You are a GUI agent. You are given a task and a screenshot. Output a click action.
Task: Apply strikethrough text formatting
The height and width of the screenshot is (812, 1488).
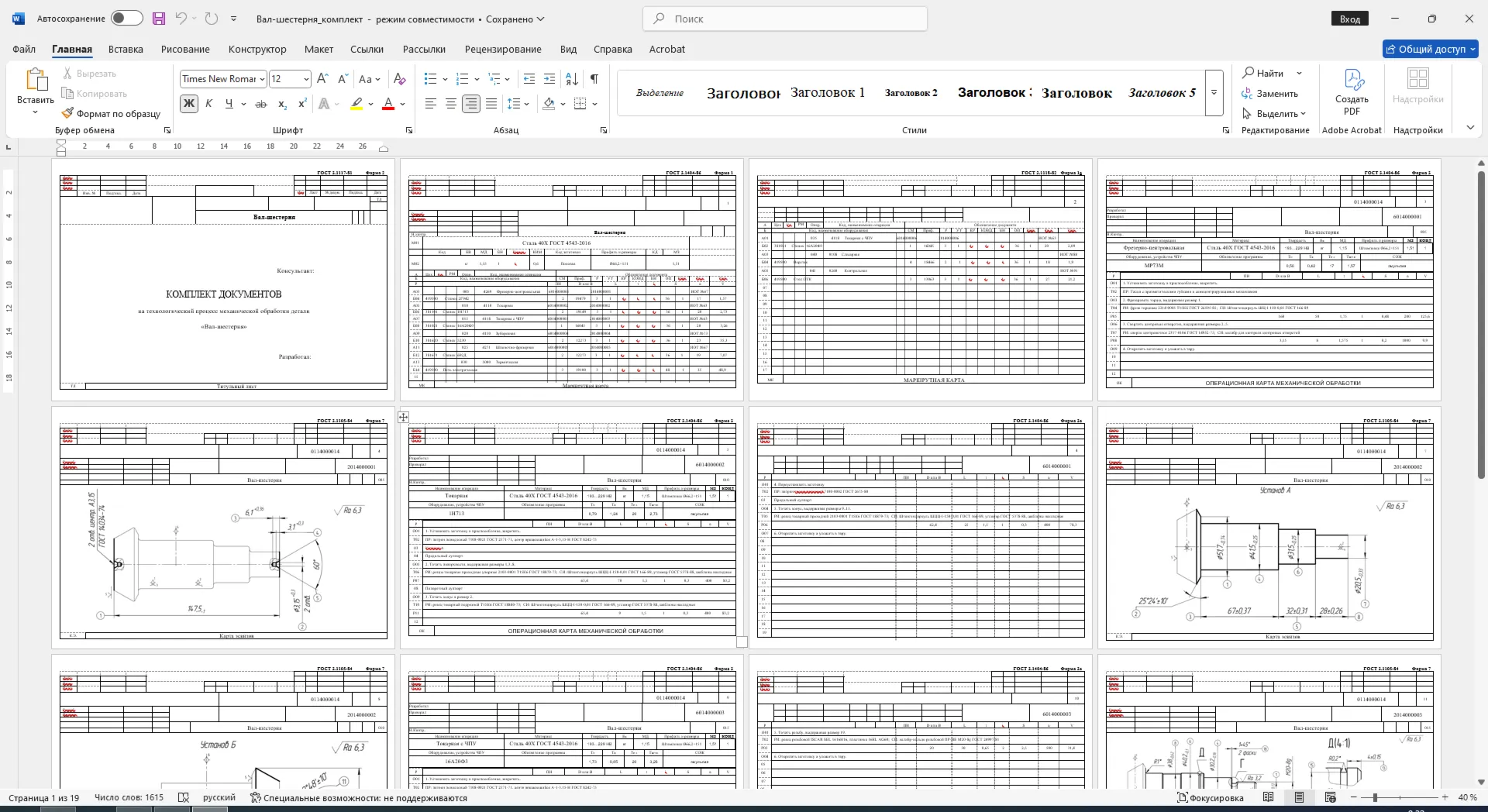click(261, 104)
